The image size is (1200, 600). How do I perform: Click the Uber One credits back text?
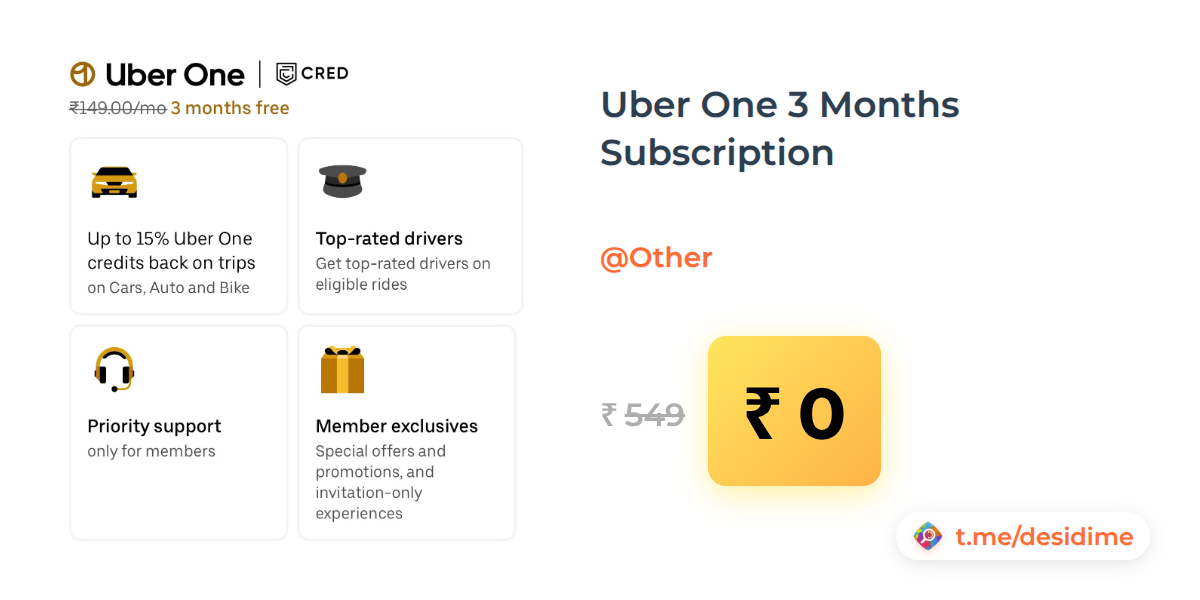[171, 251]
